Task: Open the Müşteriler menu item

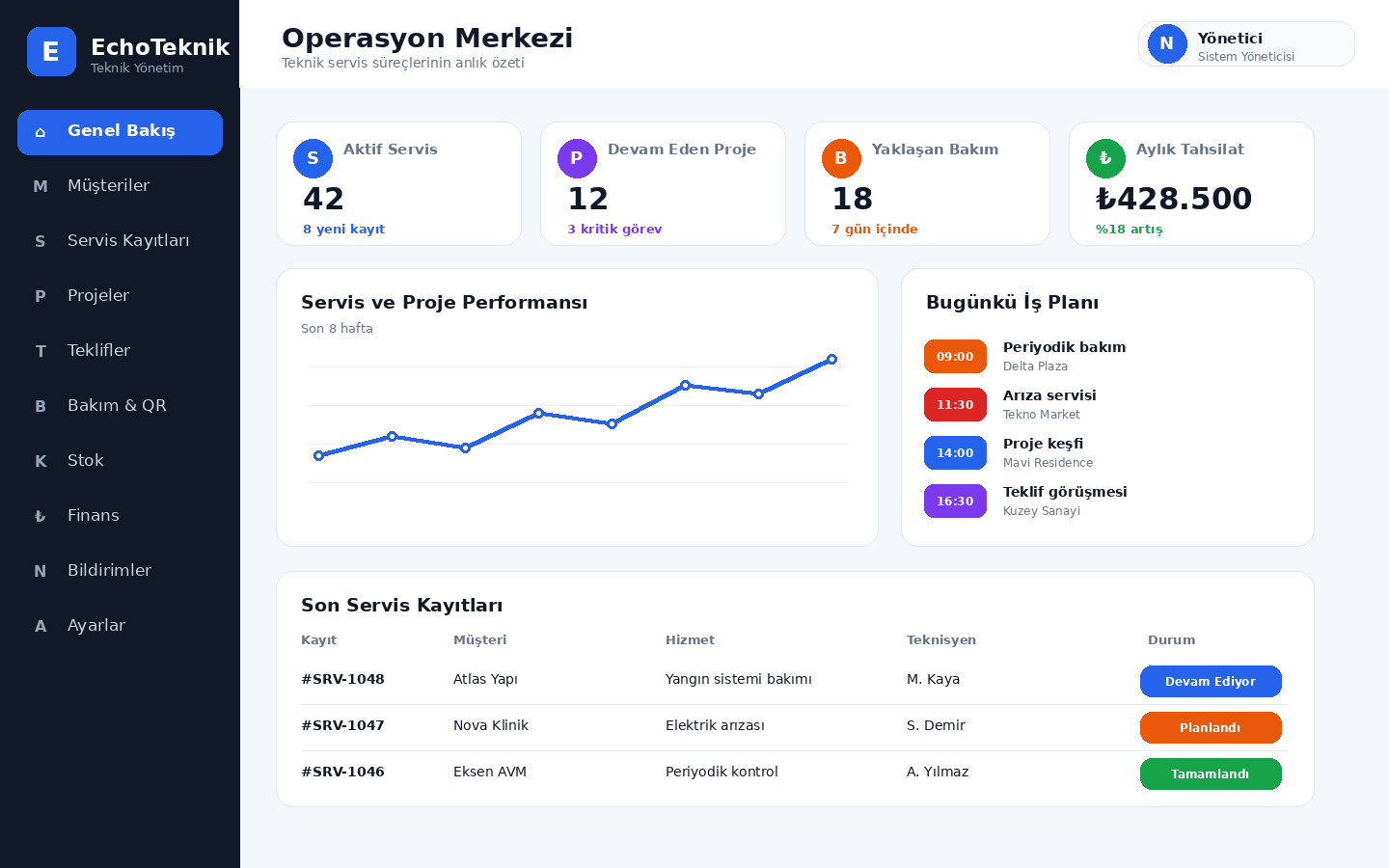Action: tap(120, 185)
